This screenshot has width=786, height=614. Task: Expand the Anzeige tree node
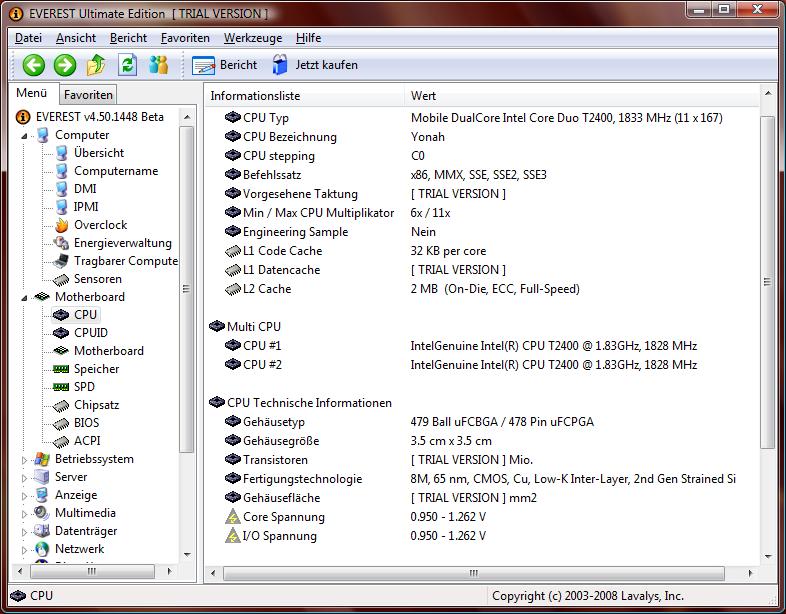click(24, 496)
